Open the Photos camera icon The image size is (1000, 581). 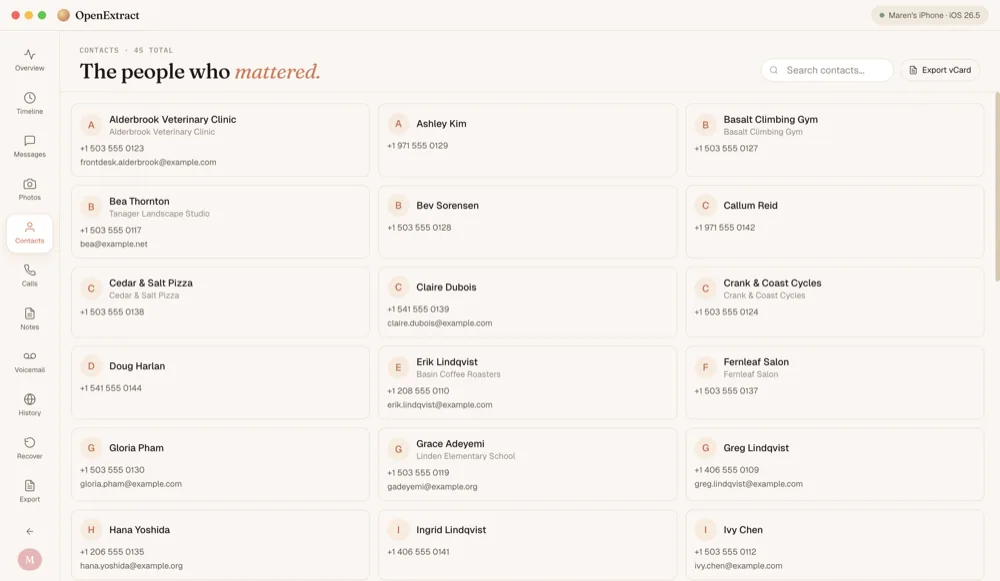pyautogui.click(x=29, y=184)
